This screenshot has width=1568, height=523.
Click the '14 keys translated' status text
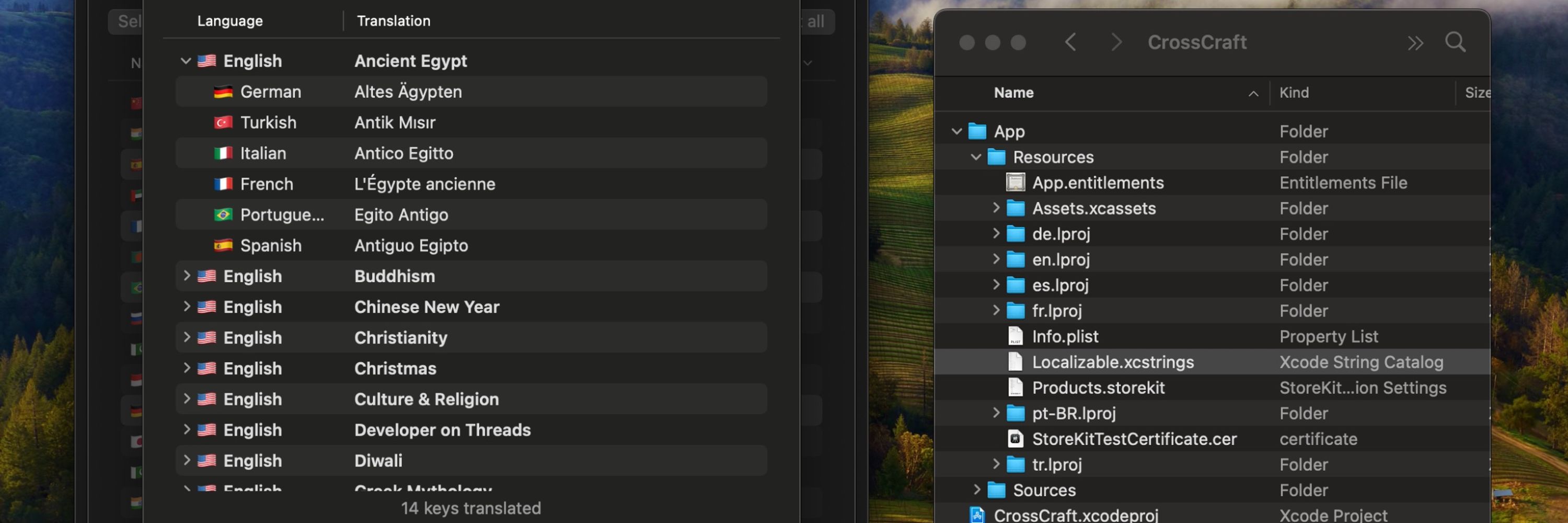click(x=470, y=508)
